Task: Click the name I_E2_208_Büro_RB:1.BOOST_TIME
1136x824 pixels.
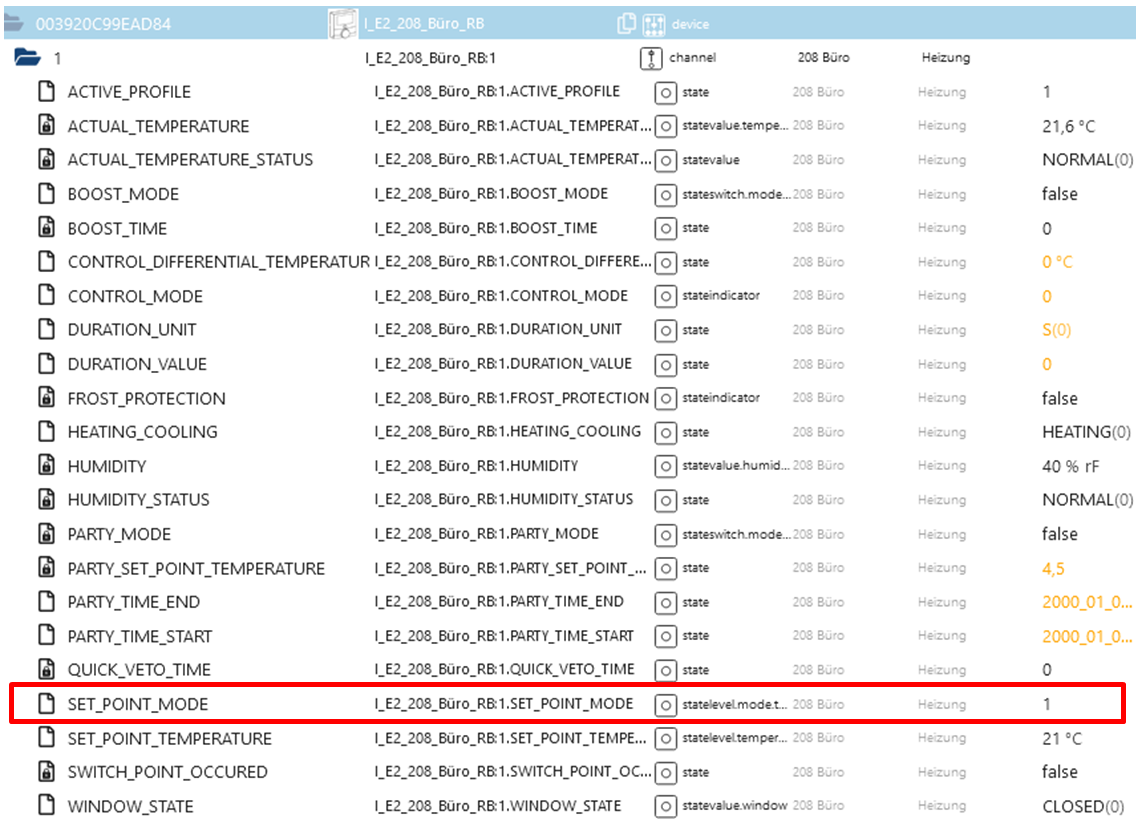Action: pyautogui.click(x=485, y=228)
